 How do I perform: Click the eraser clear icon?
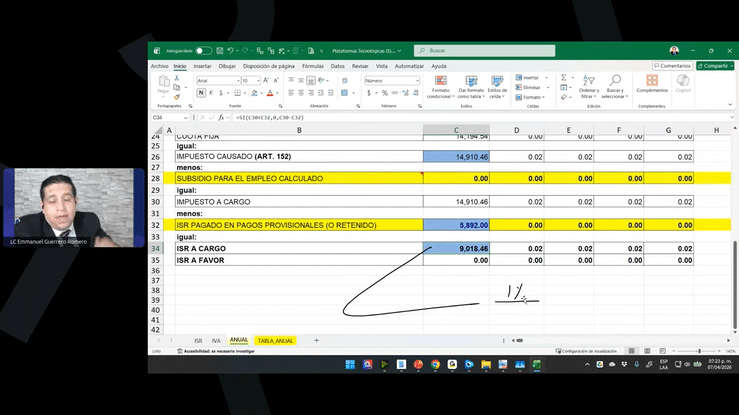pyautogui.click(x=564, y=97)
